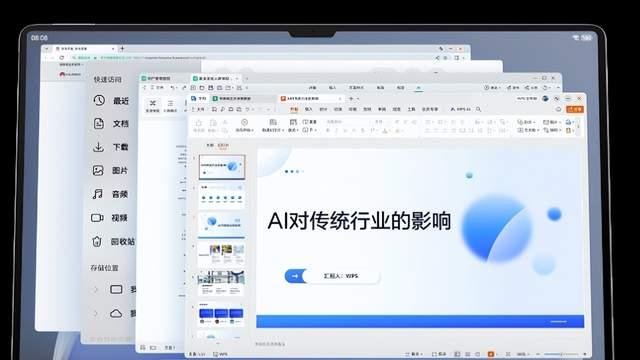Open 下载 (Downloads) in file manager sidebar

click(111, 147)
